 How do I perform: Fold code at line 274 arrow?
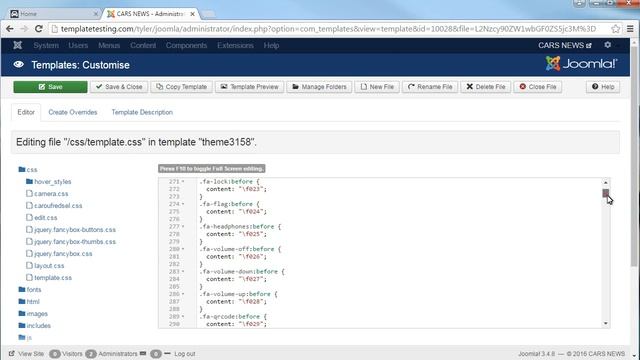point(183,204)
